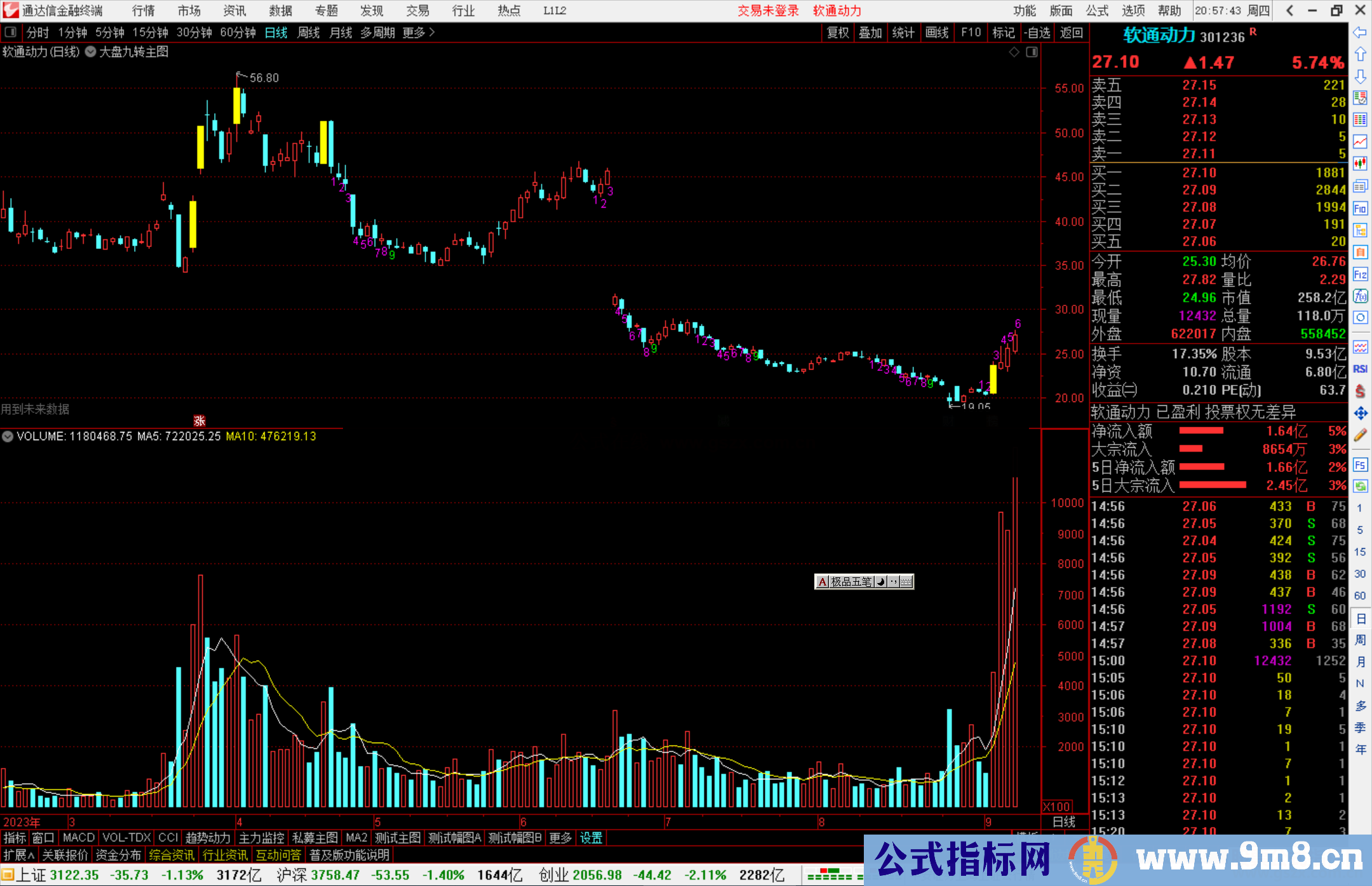
Task: Switch to the MACD indicator tab
Action: pyautogui.click(x=79, y=838)
